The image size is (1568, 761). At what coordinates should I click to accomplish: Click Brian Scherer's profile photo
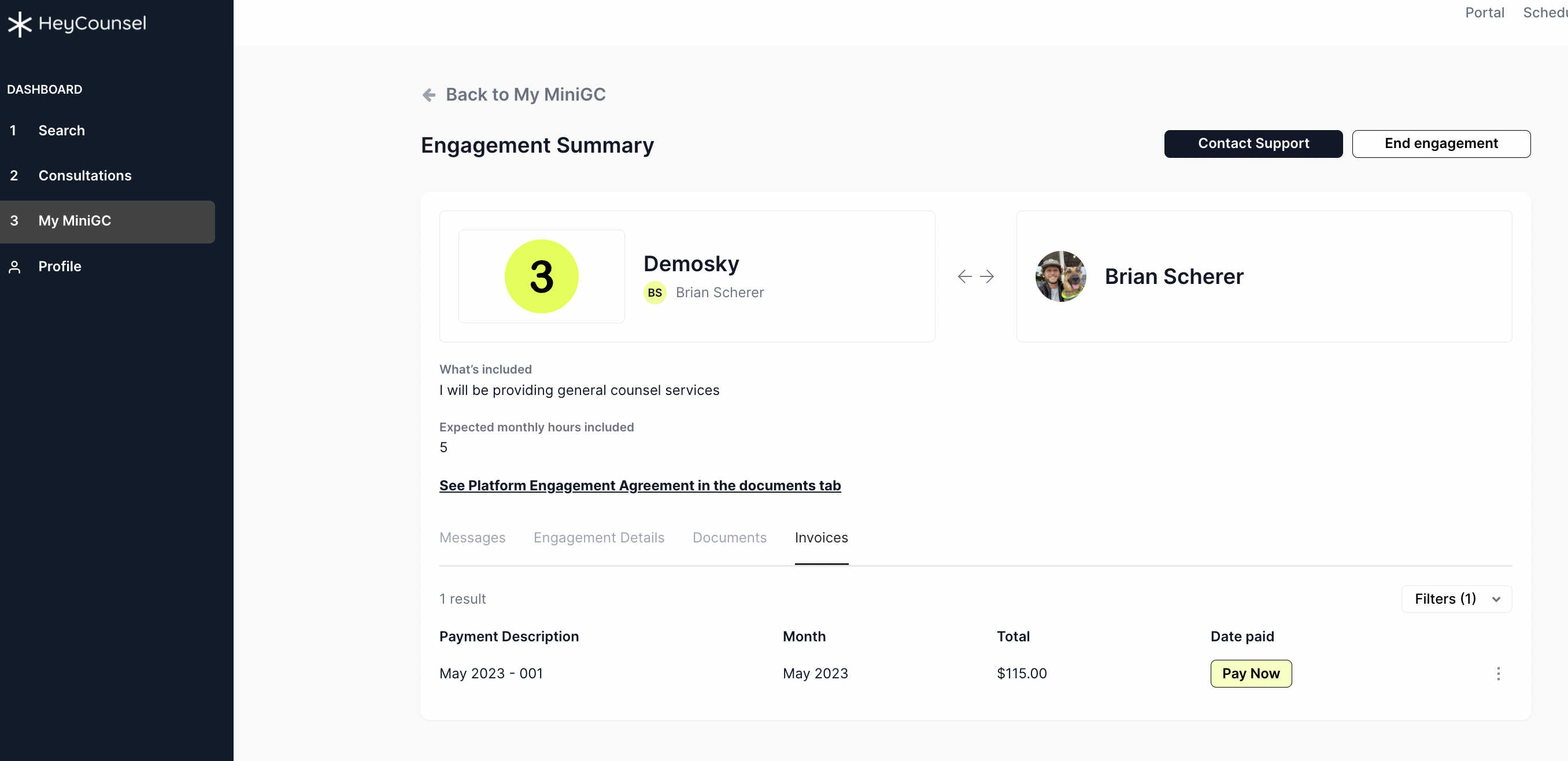click(x=1060, y=276)
